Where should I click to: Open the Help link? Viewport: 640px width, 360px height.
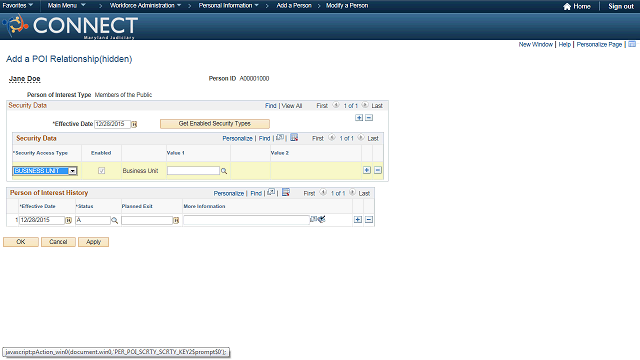click(564, 44)
